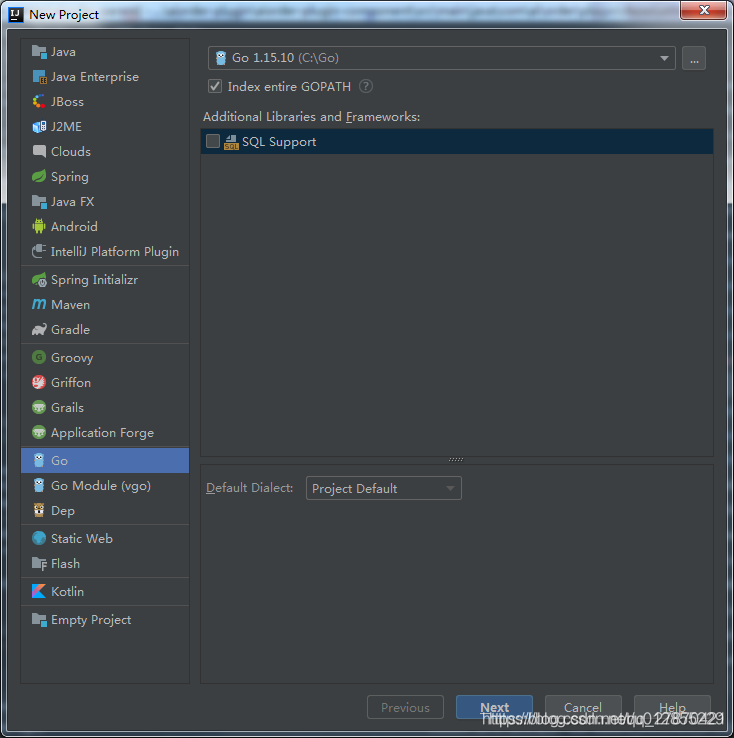Viewport: 734px width, 738px height.
Task: Click the Spring Initializr icon
Action: [x=39, y=280]
